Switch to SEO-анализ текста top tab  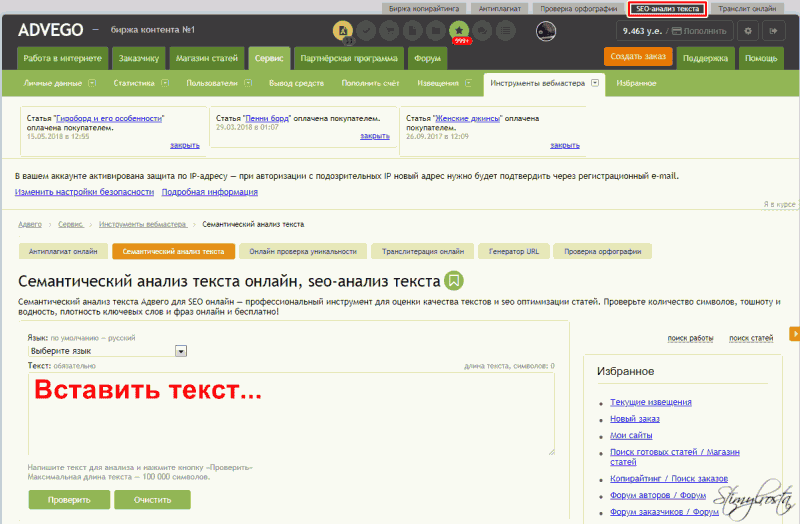pos(667,9)
